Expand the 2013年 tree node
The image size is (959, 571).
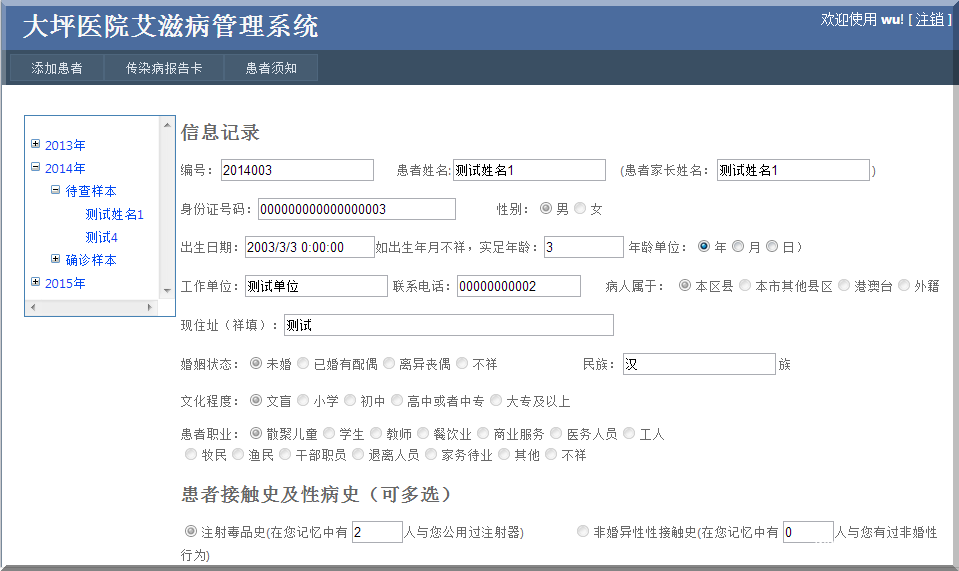(35, 144)
